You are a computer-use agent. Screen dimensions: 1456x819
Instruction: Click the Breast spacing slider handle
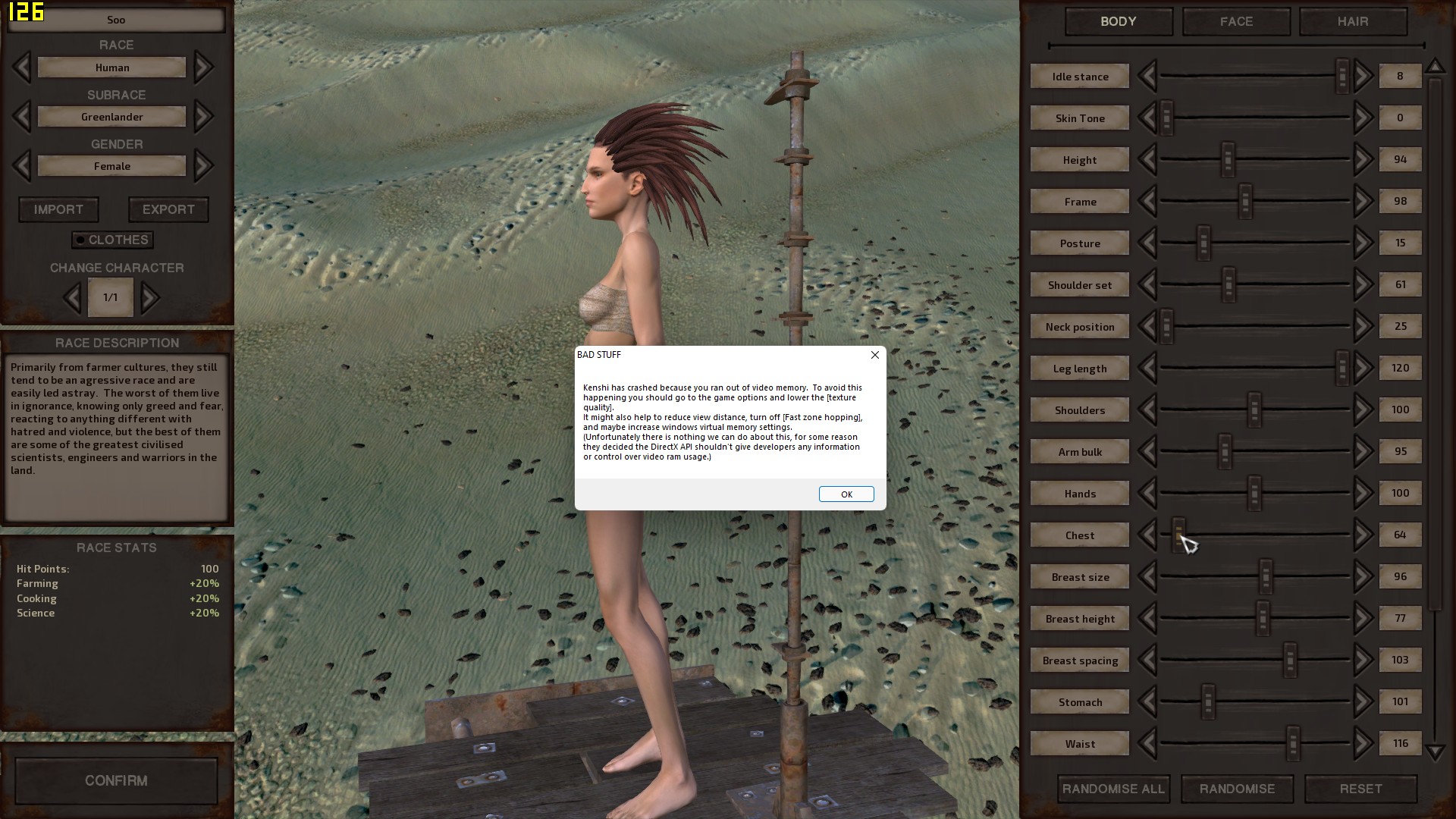pos(1290,660)
